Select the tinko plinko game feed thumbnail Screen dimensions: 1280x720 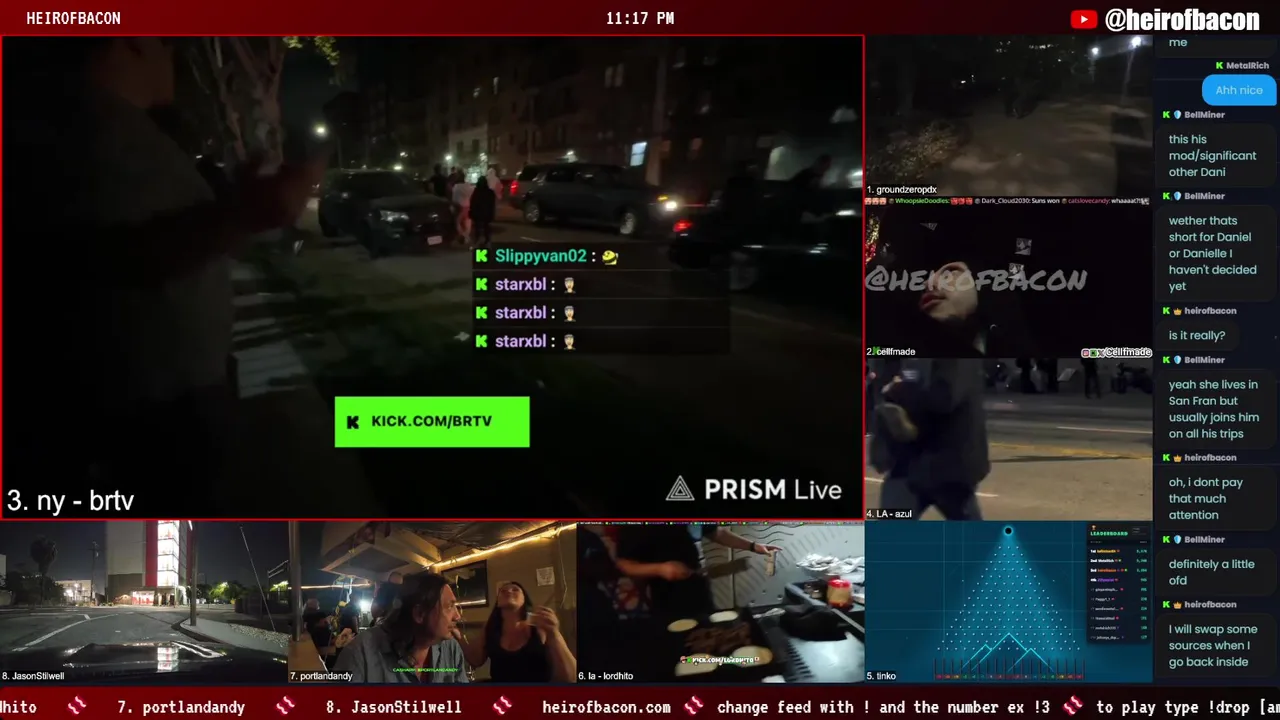(x=1008, y=601)
